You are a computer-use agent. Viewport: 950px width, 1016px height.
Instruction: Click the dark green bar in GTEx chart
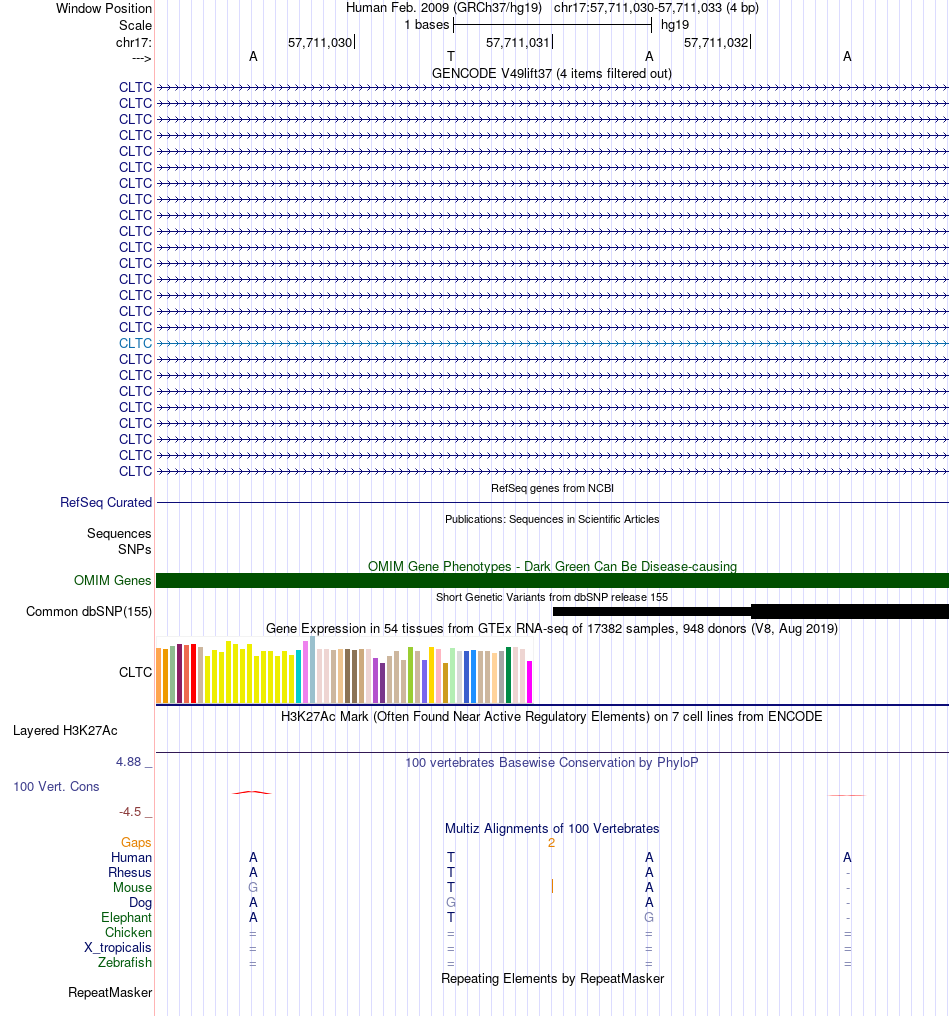[509, 675]
